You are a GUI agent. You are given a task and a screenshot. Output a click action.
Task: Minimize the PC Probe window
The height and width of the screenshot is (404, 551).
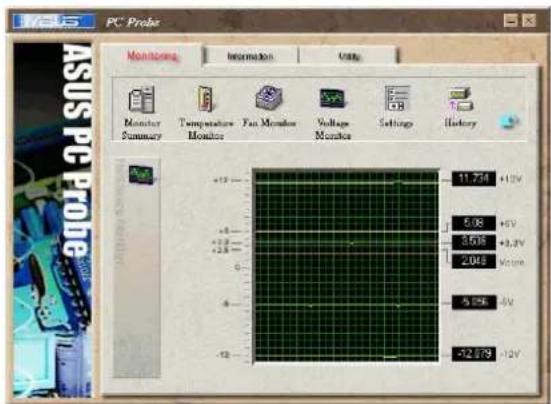pyautogui.click(x=511, y=21)
